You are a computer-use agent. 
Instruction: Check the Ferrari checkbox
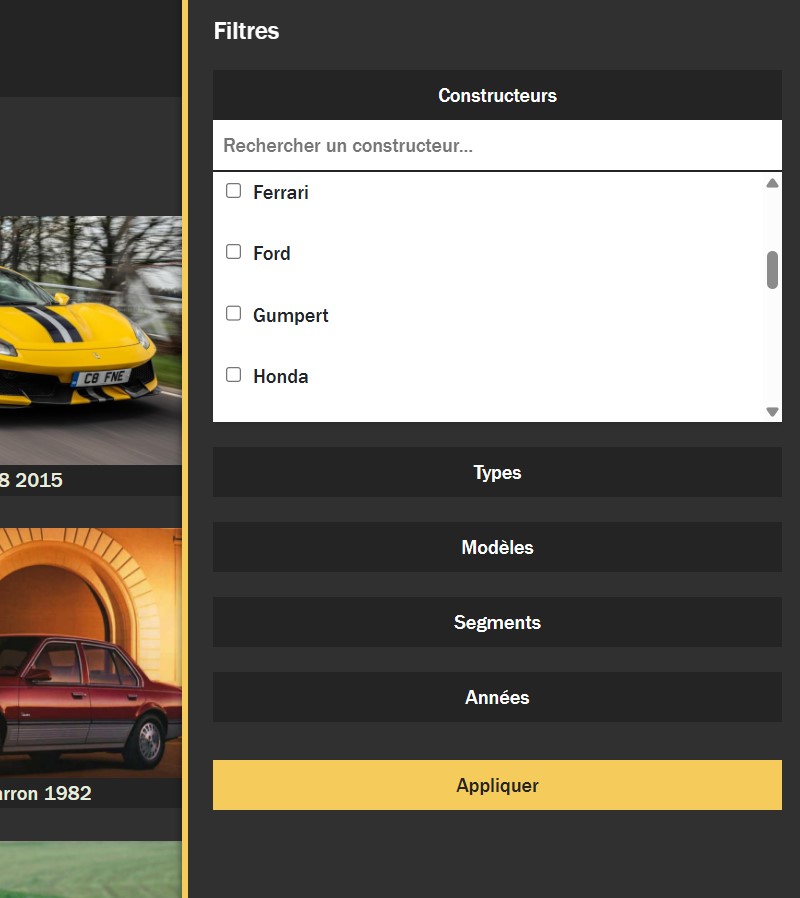coord(234,191)
